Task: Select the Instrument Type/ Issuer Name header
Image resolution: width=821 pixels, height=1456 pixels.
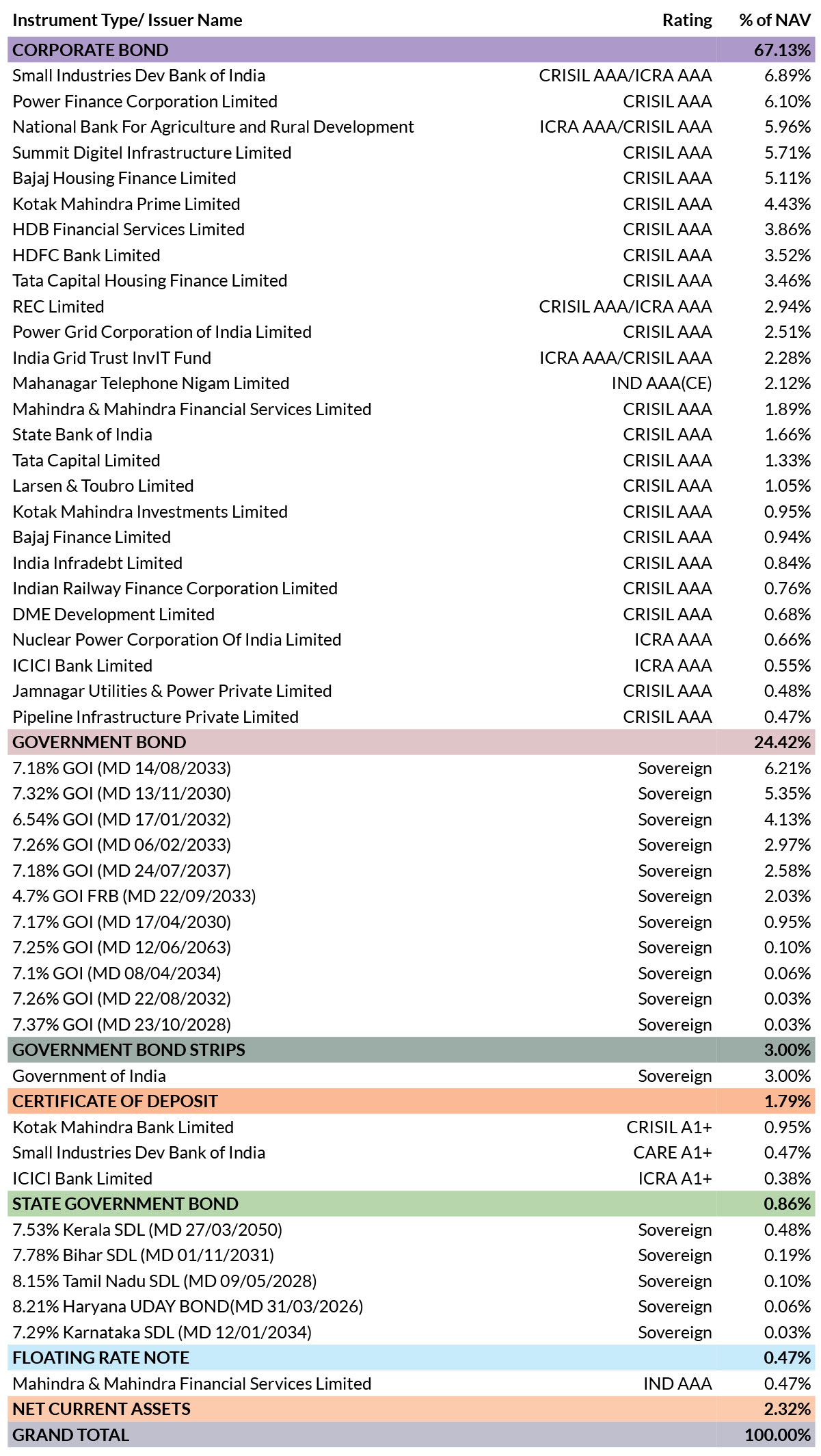Action: coord(127,21)
